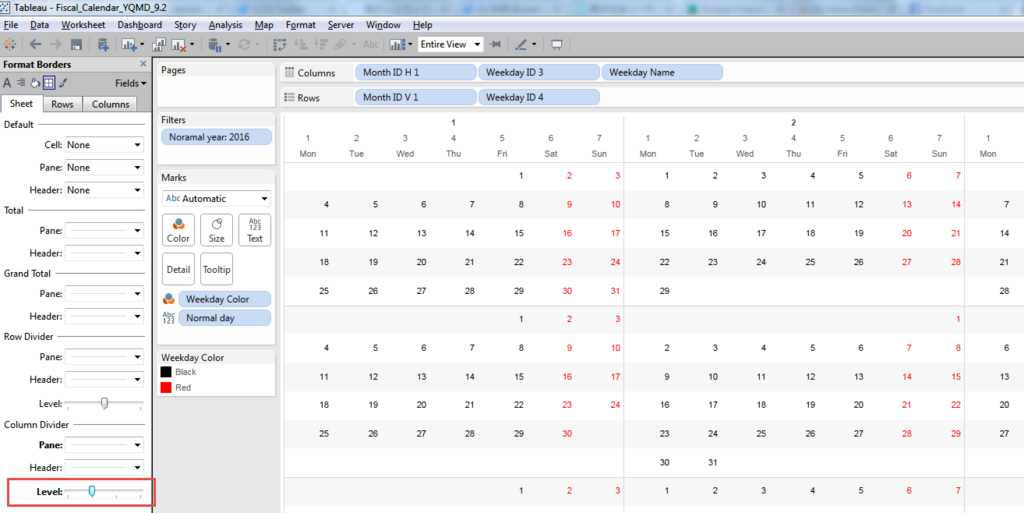This screenshot has width=1024, height=513.
Task: Save the workbook with the disk icon
Action: click(76, 44)
